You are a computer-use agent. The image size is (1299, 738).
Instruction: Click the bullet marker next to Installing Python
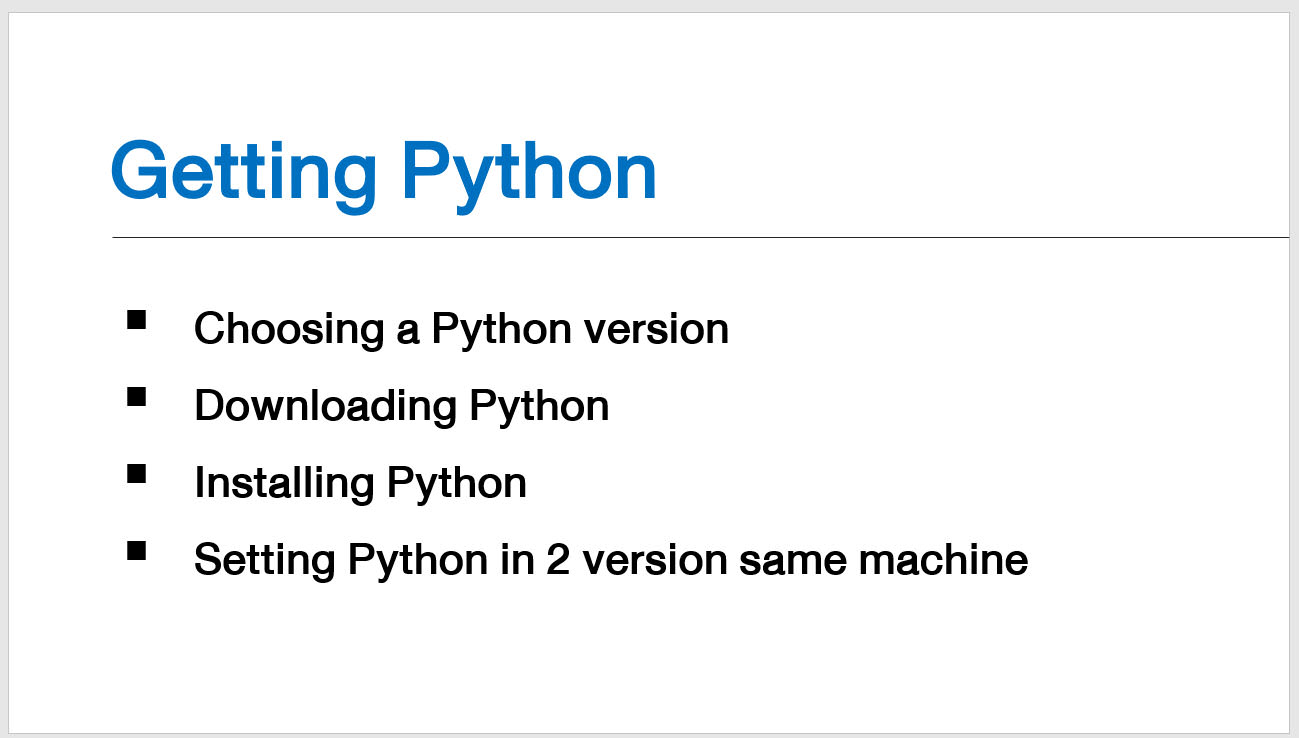tap(137, 474)
